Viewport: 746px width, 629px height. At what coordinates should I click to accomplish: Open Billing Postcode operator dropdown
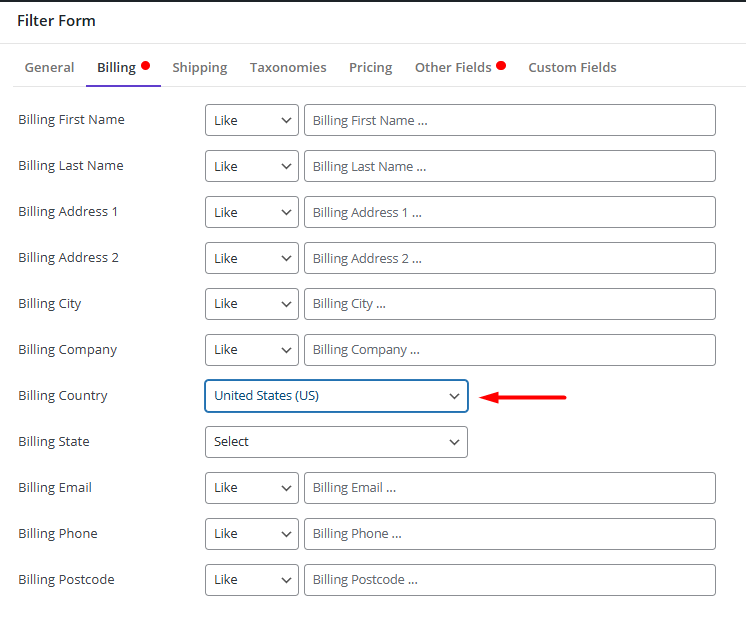251,580
